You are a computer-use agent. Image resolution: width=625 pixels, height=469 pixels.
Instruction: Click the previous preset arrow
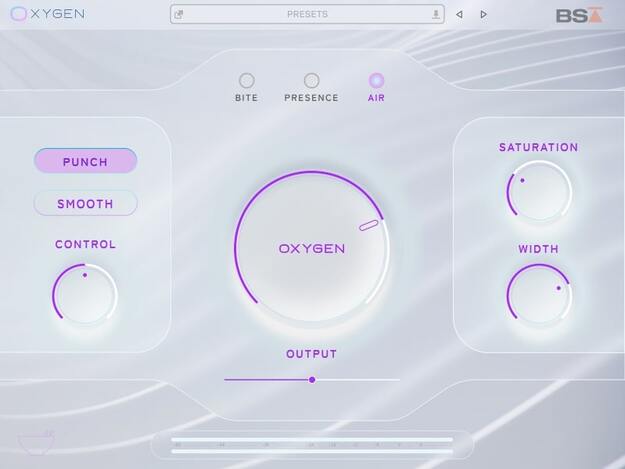[x=459, y=15]
